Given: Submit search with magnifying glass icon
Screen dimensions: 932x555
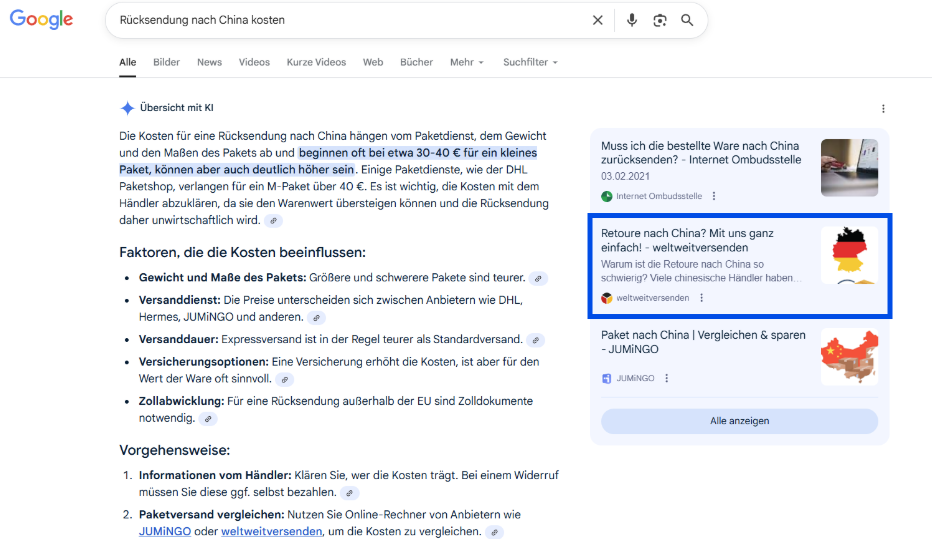Looking at the screenshot, I should pos(687,20).
